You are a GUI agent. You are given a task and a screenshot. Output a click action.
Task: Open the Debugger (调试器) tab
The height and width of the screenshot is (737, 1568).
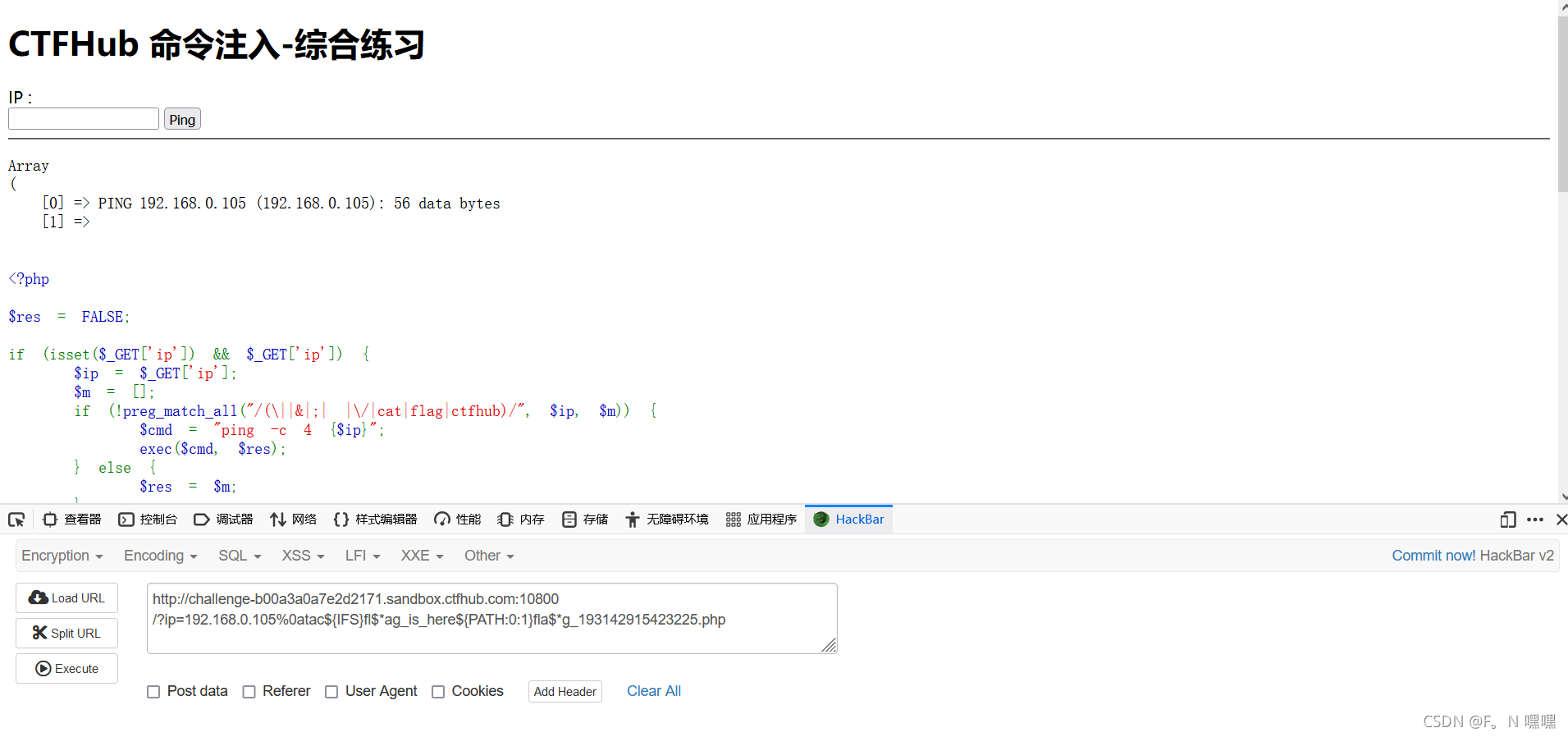223,520
